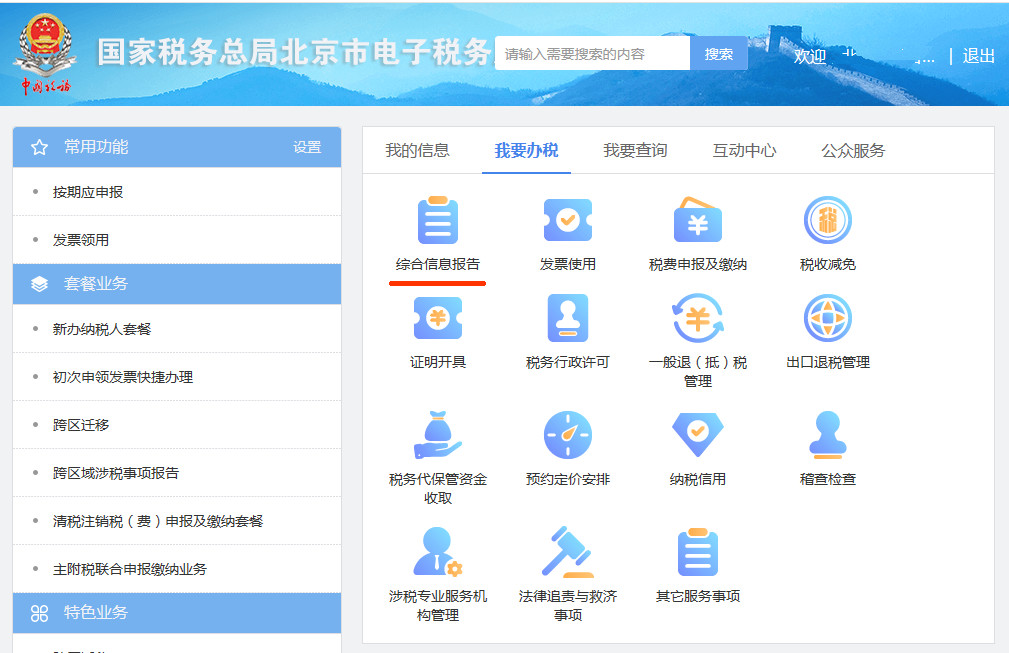Open the 互动中心 tab

(x=743, y=148)
